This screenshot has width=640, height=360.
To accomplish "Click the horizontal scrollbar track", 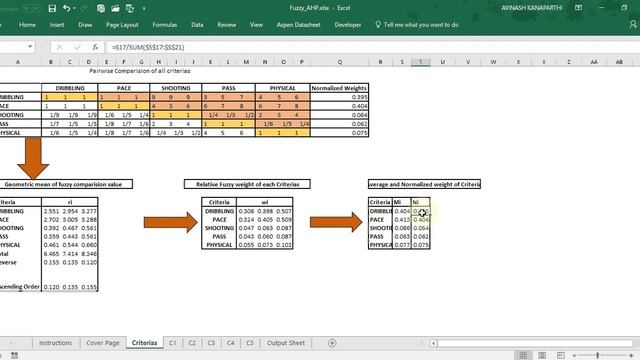I will 535,343.
